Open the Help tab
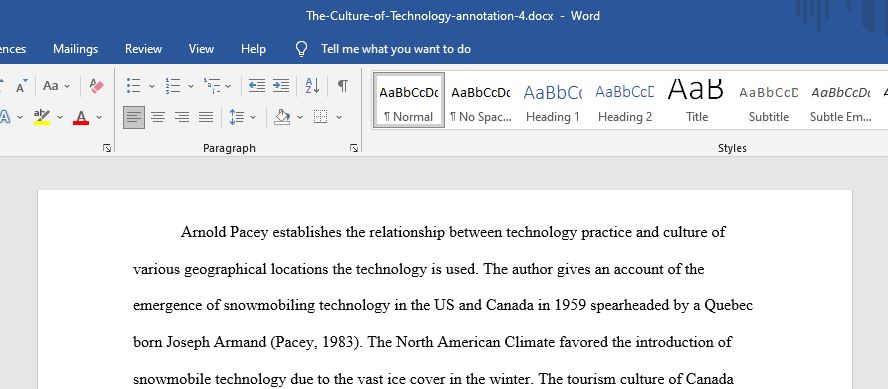 253,49
